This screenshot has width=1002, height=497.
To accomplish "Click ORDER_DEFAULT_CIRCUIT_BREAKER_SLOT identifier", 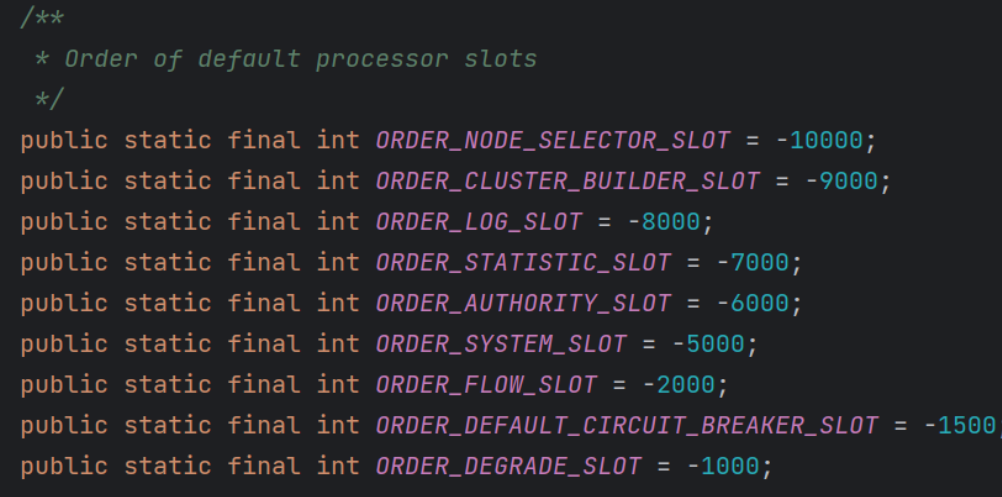I will click(x=627, y=425).
